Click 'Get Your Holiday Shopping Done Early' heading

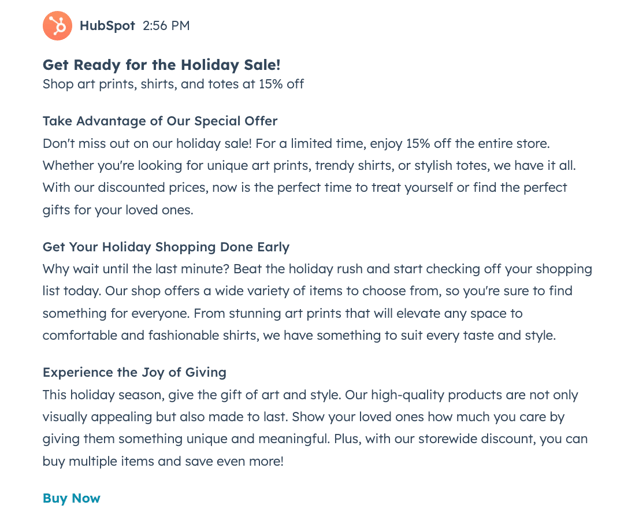click(166, 247)
